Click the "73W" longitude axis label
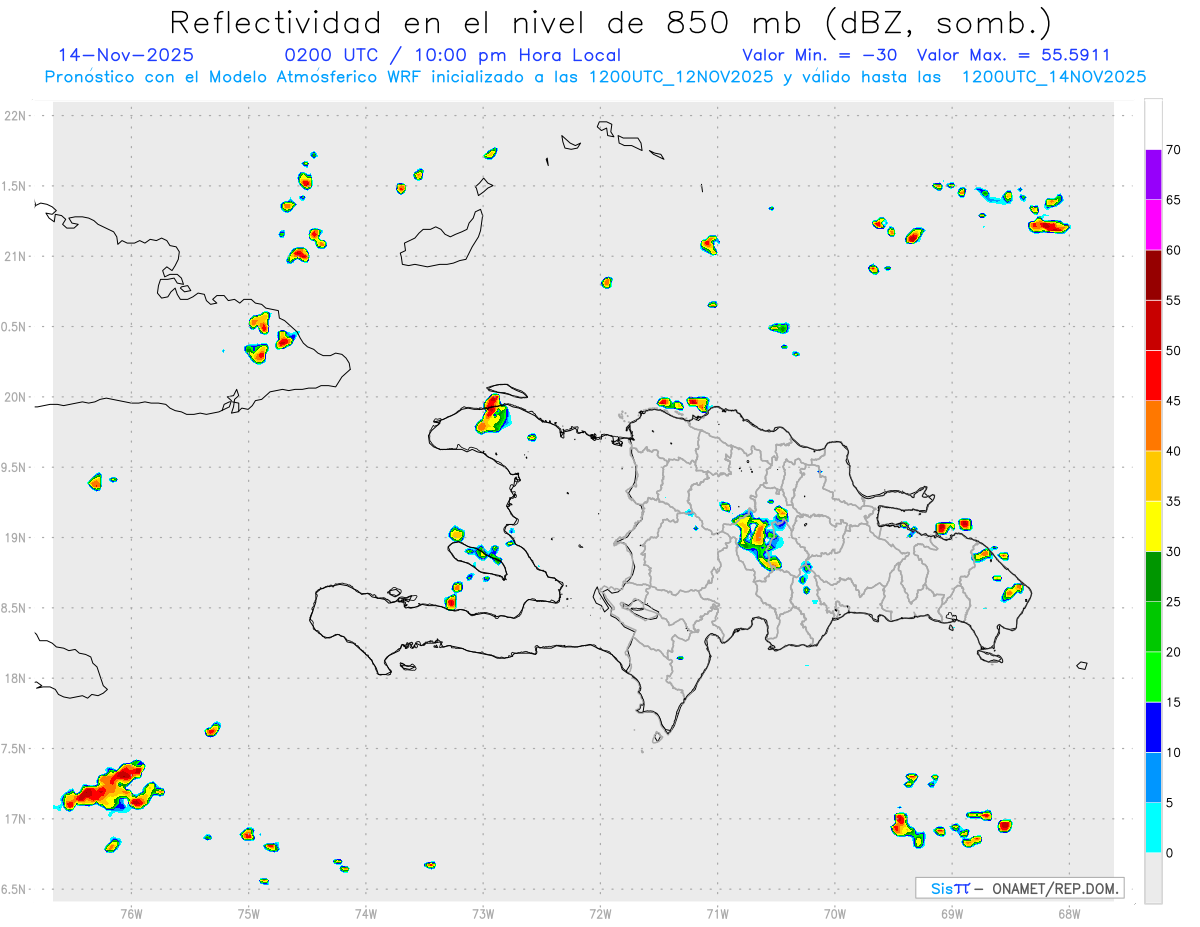 click(x=483, y=913)
